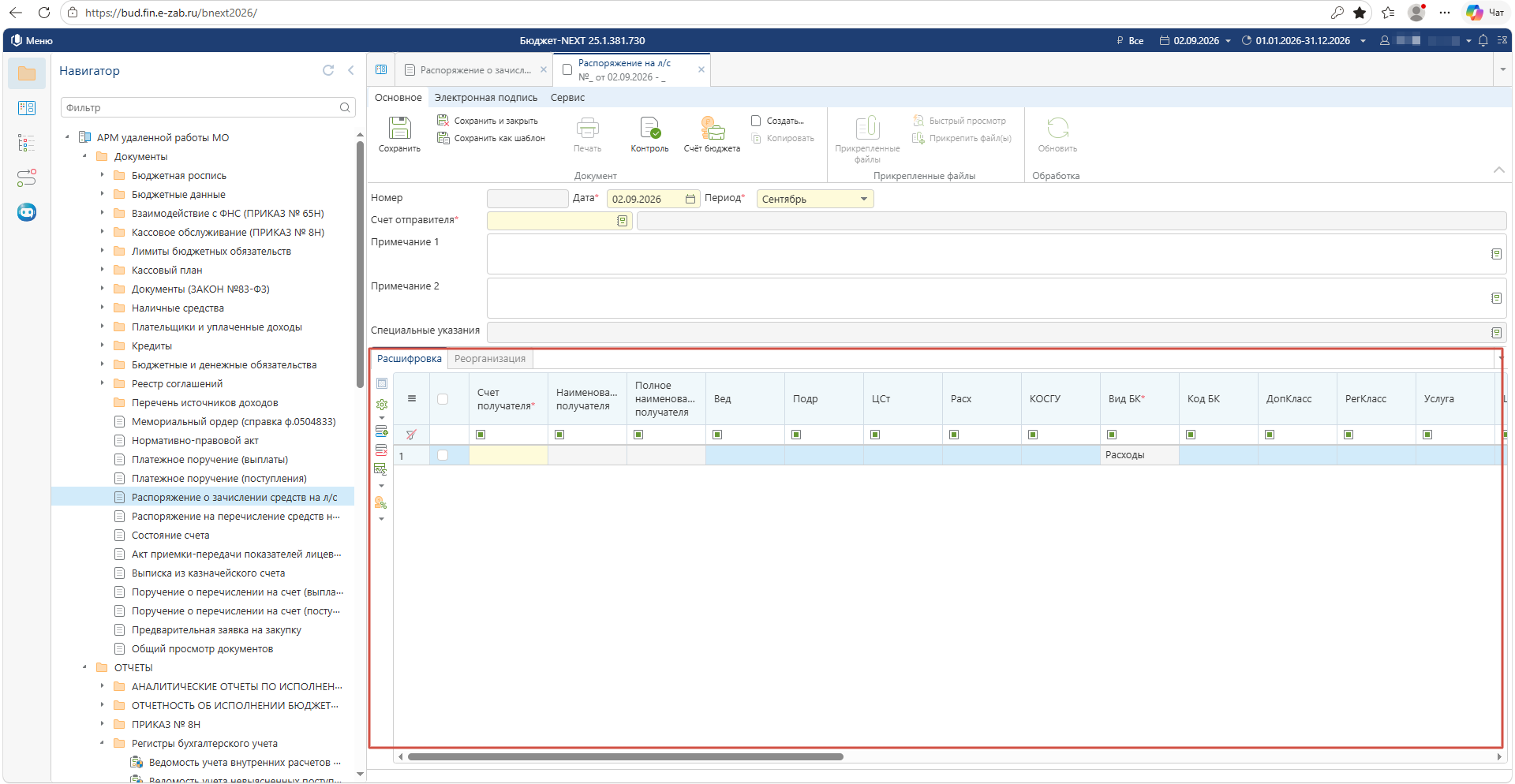Tick the checkbox in row 1

pyautogui.click(x=443, y=455)
